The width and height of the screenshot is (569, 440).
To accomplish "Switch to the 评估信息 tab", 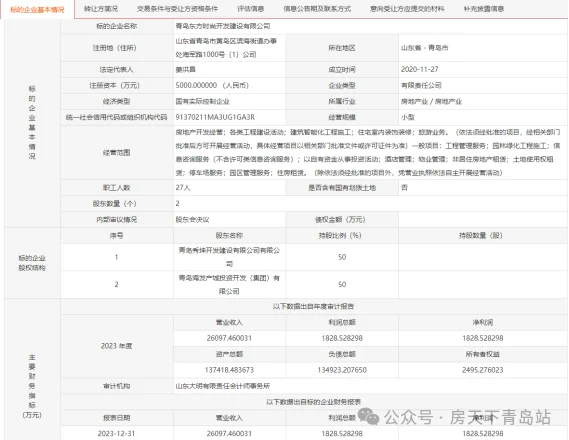I will click(x=250, y=9).
